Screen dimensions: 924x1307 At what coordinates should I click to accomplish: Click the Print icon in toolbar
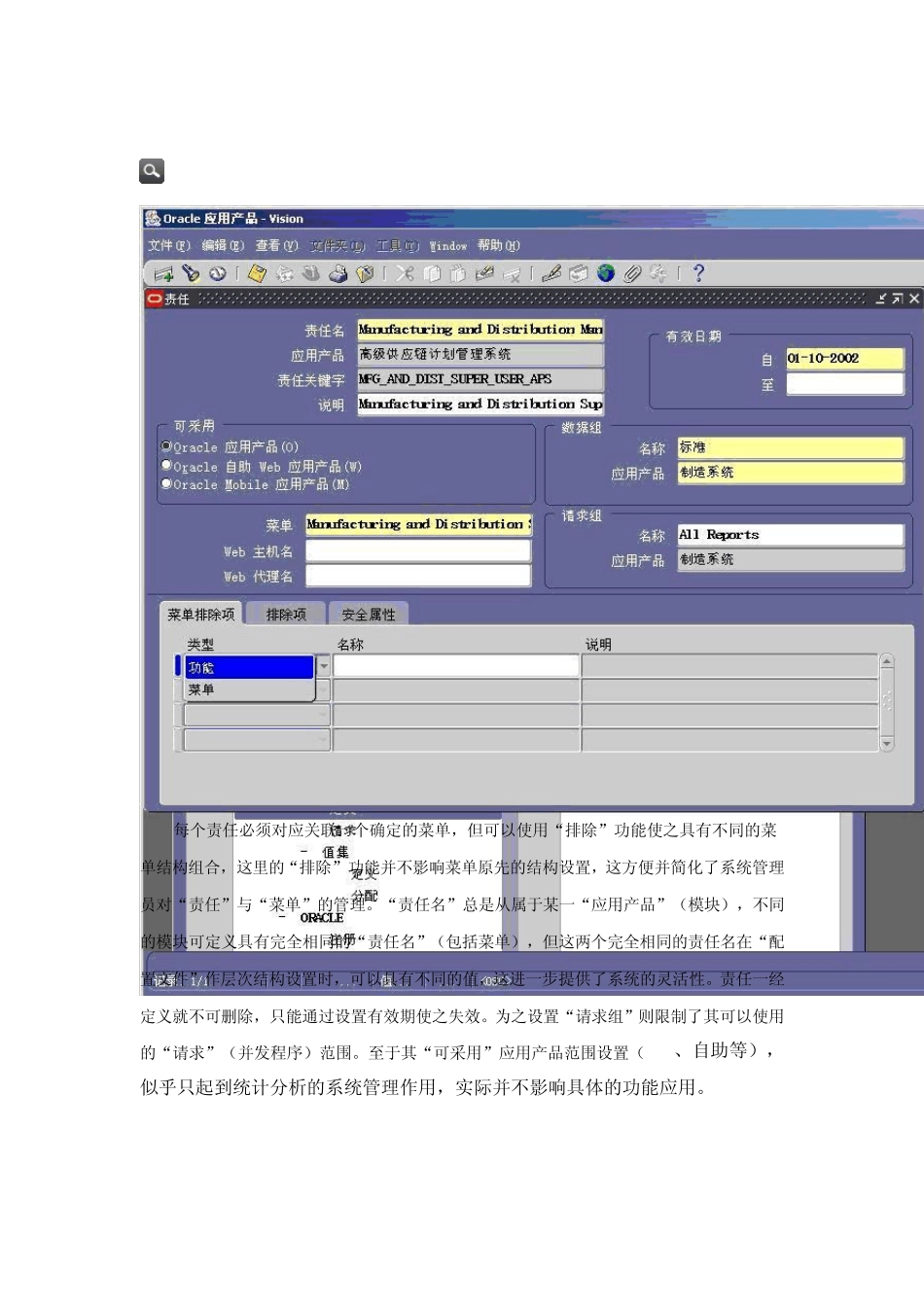point(338,274)
